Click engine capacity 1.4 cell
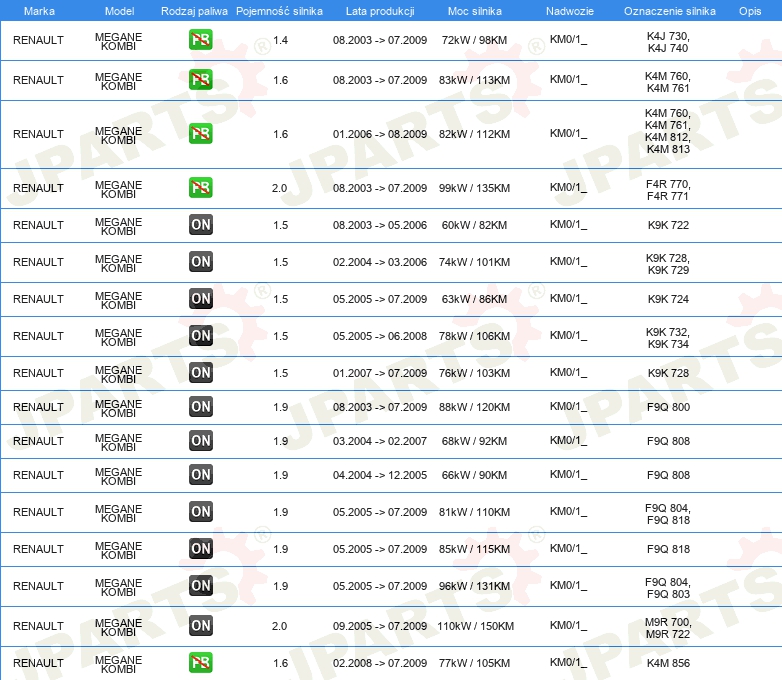 280,40
